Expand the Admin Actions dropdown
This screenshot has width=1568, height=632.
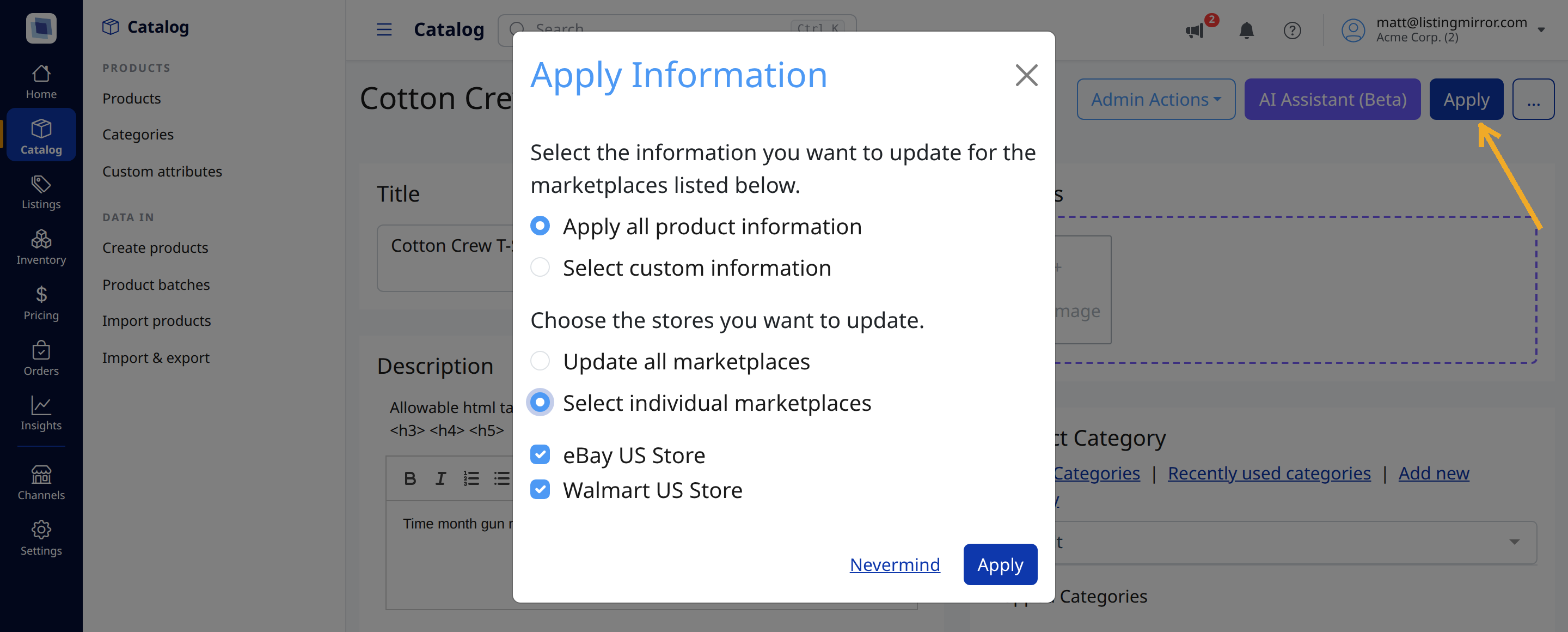point(1155,99)
